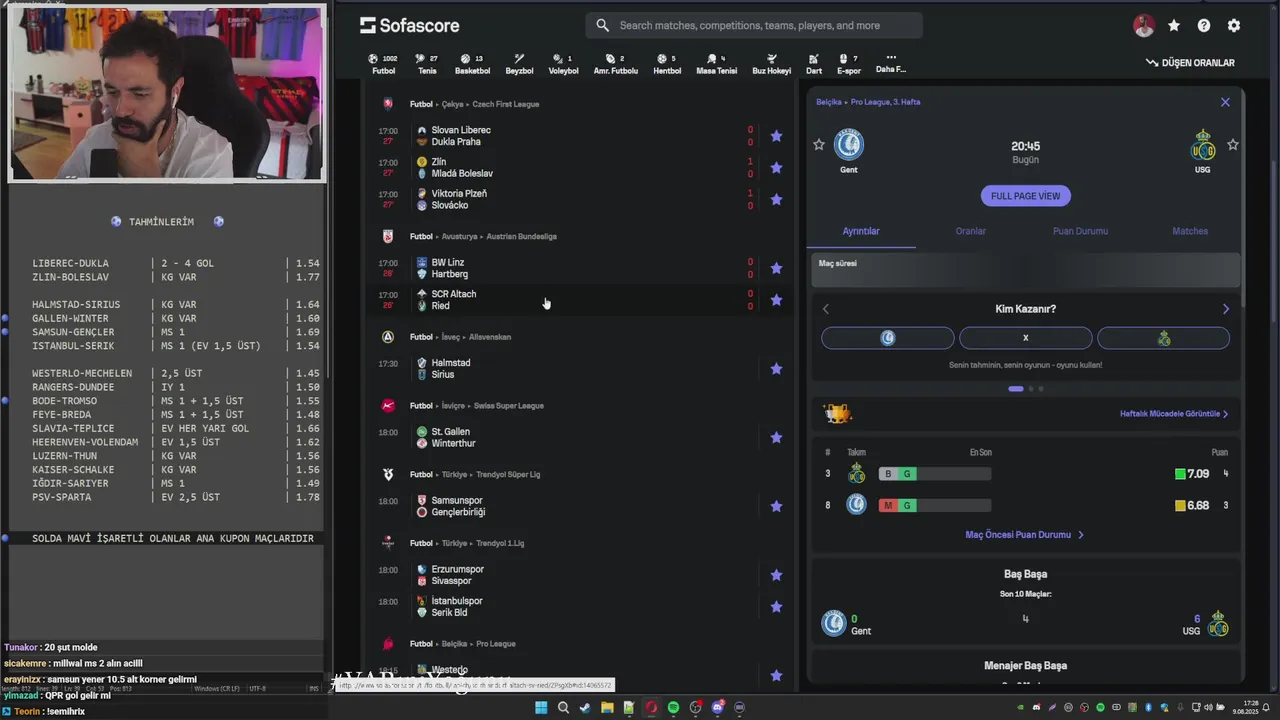Open Discord from the taskbar
The height and width of the screenshot is (720, 1280).
point(717,707)
